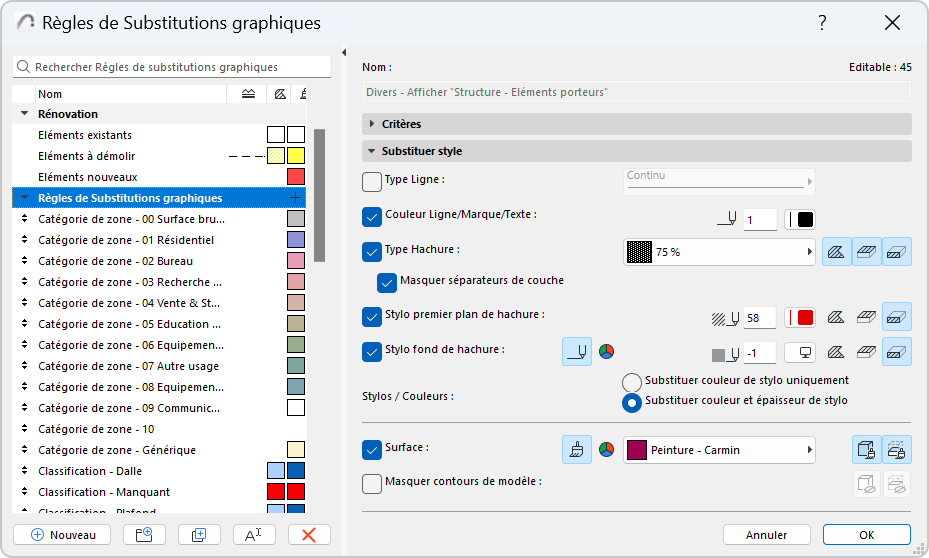The width and height of the screenshot is (929, 558).
Task: Open the 75 % hatch type dropdown
Action: point(719,252)
